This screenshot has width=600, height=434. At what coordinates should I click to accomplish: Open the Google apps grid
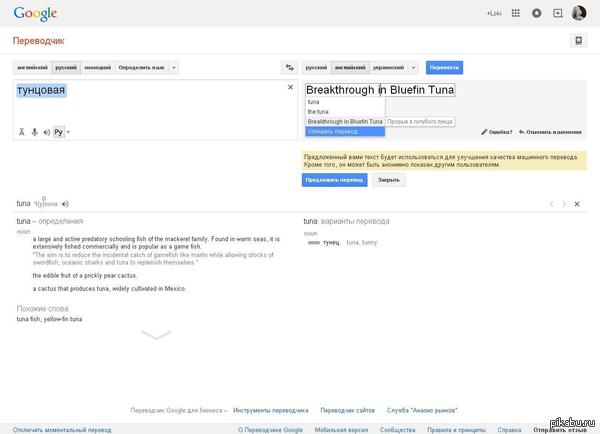(x=515, y=14)
